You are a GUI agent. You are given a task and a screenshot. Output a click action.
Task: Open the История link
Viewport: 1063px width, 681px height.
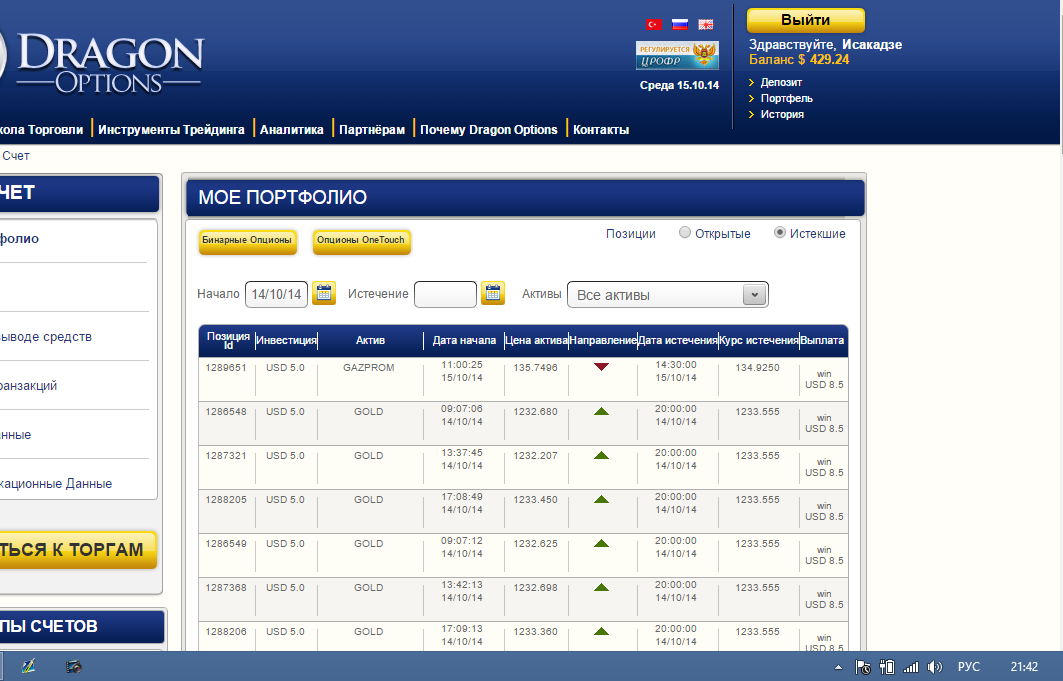[x=782, y=115]
